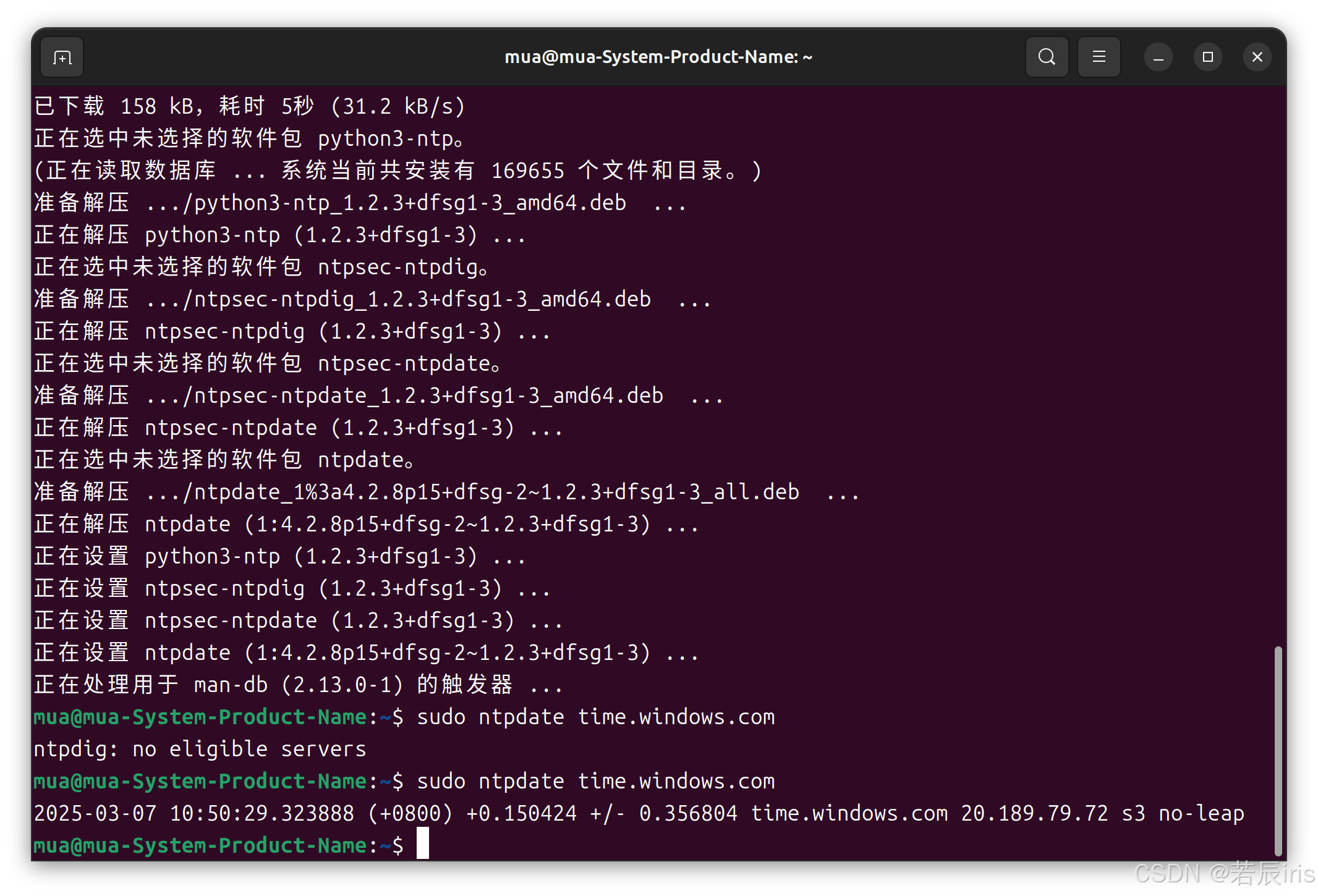Click the second 'sudo ntpdate time.windows.com' command
This screenshot has width=1318, height=896.
[595, 781]
